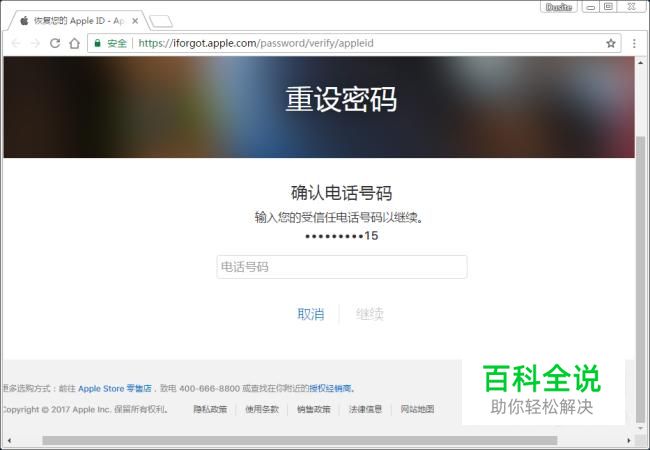Click the vertical scrollbar up arrow
The width and height of the screenshot is (650, 450).
pyautogui.click(x=641, y=63)
